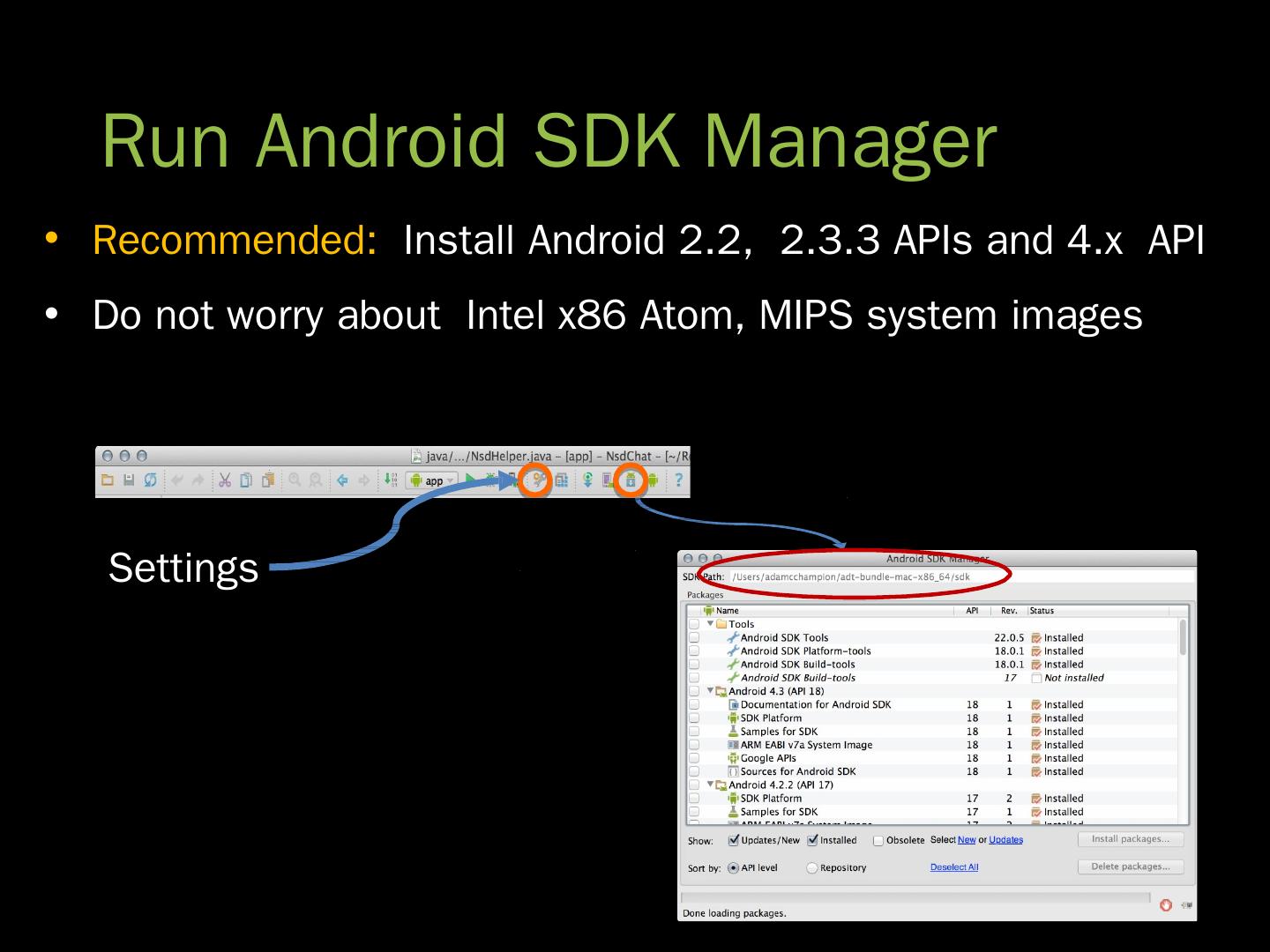Click the New link beside Select

(x=967, y=840)
